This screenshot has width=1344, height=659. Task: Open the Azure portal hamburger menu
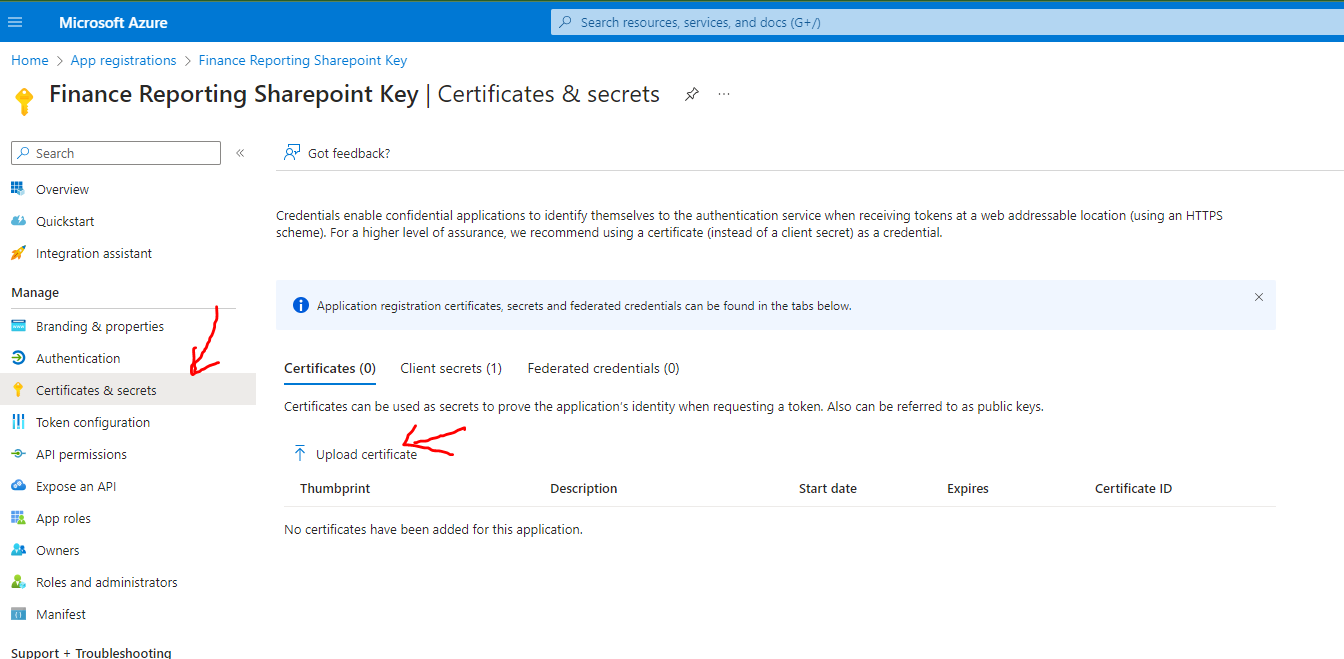coord(15,22)
